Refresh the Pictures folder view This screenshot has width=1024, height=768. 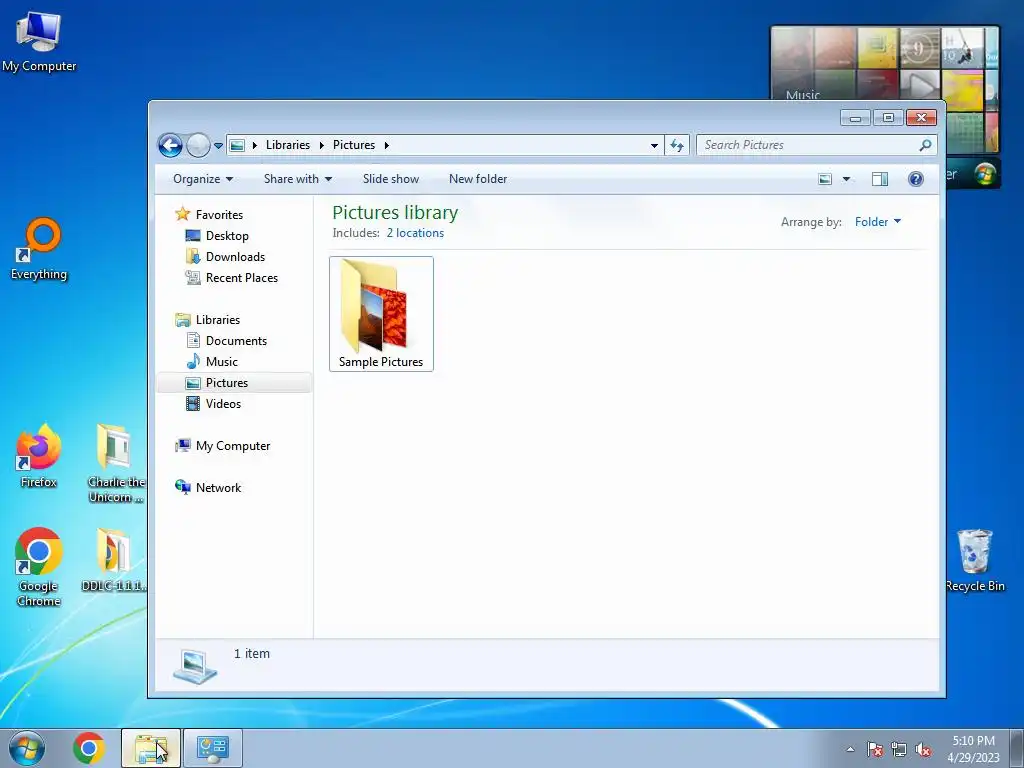[677, 145]
